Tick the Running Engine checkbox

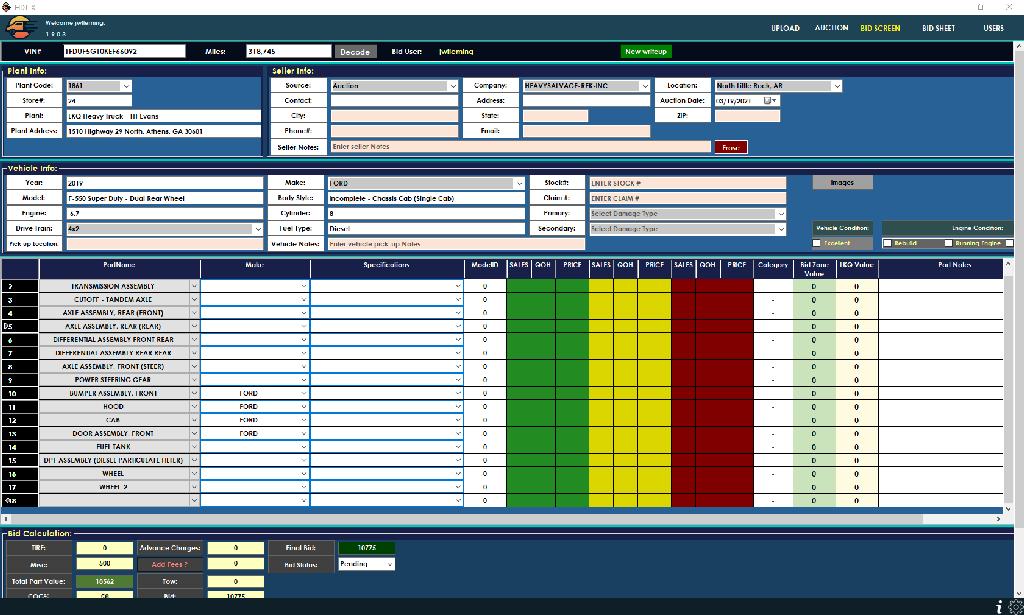[x=949, y=243]
